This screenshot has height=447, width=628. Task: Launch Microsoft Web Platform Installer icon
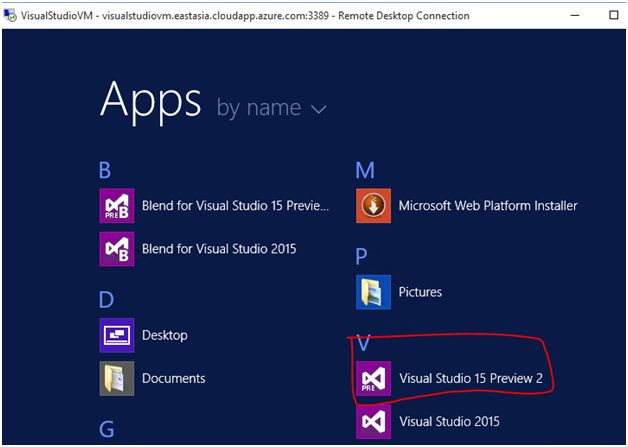(x=373, y=205)
